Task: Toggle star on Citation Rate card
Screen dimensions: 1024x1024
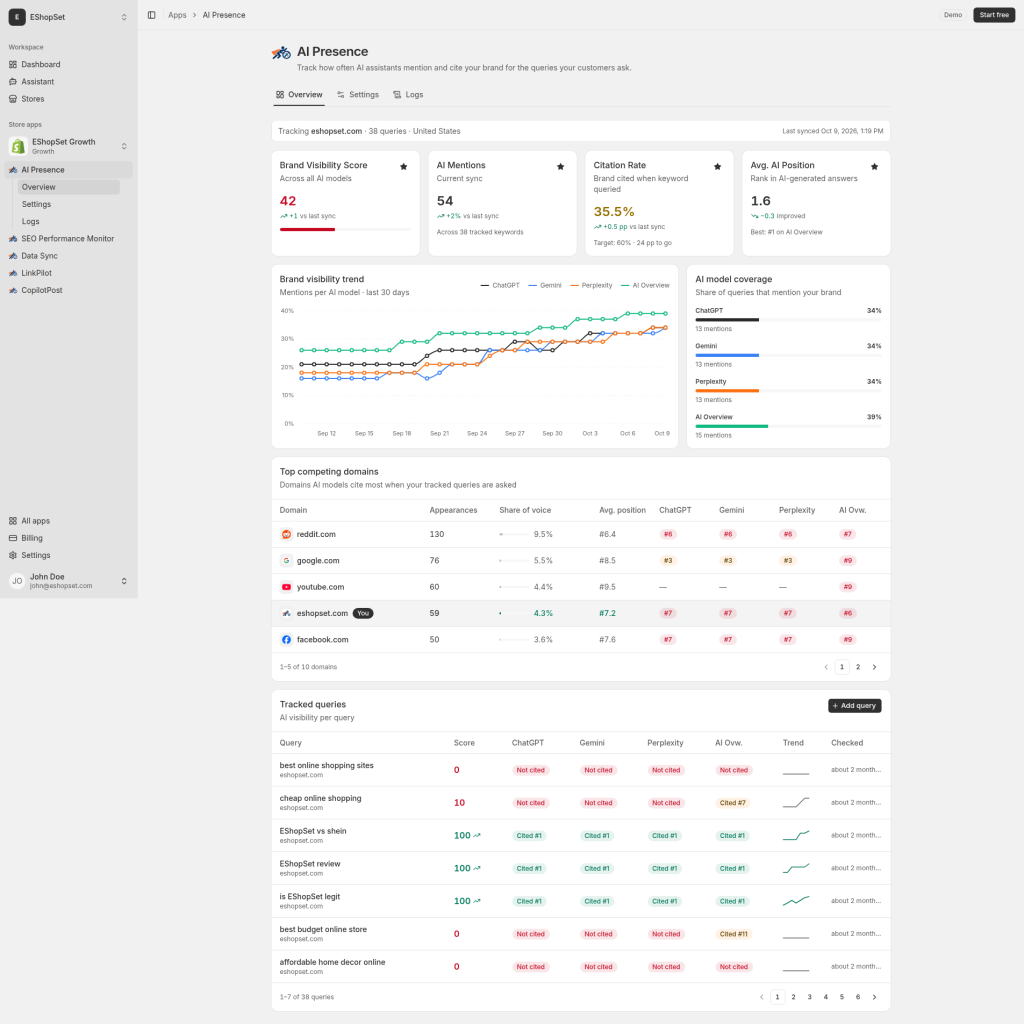Action: 718,167
